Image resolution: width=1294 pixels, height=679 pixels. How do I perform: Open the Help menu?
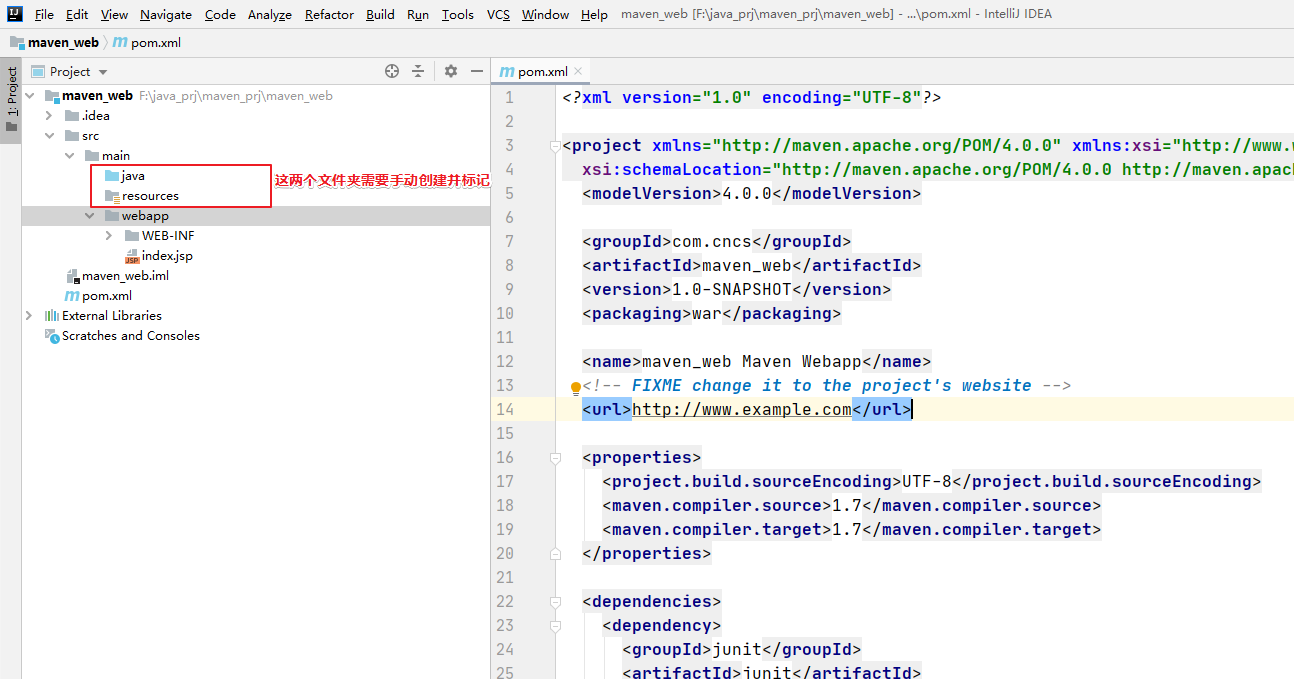click(594, 14)
